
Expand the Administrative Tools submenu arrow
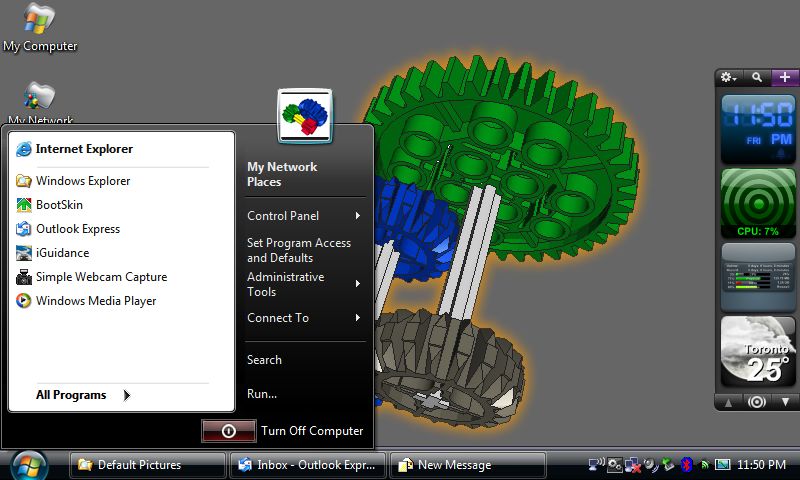358,284
